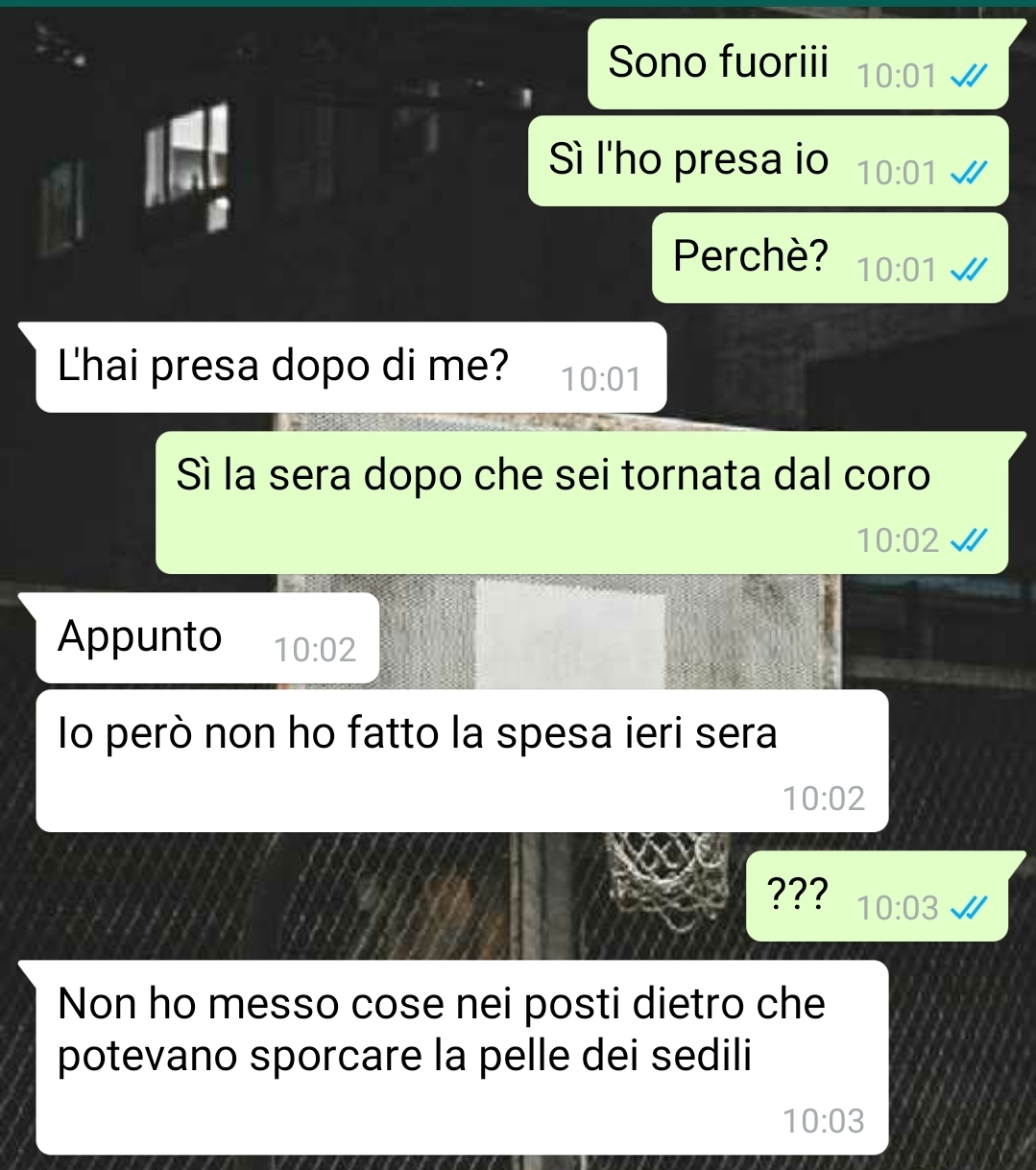Select the 'Sì l'ho presa io' message
This screenshot has width=1036, height=1170.
(x=768, y=160)
